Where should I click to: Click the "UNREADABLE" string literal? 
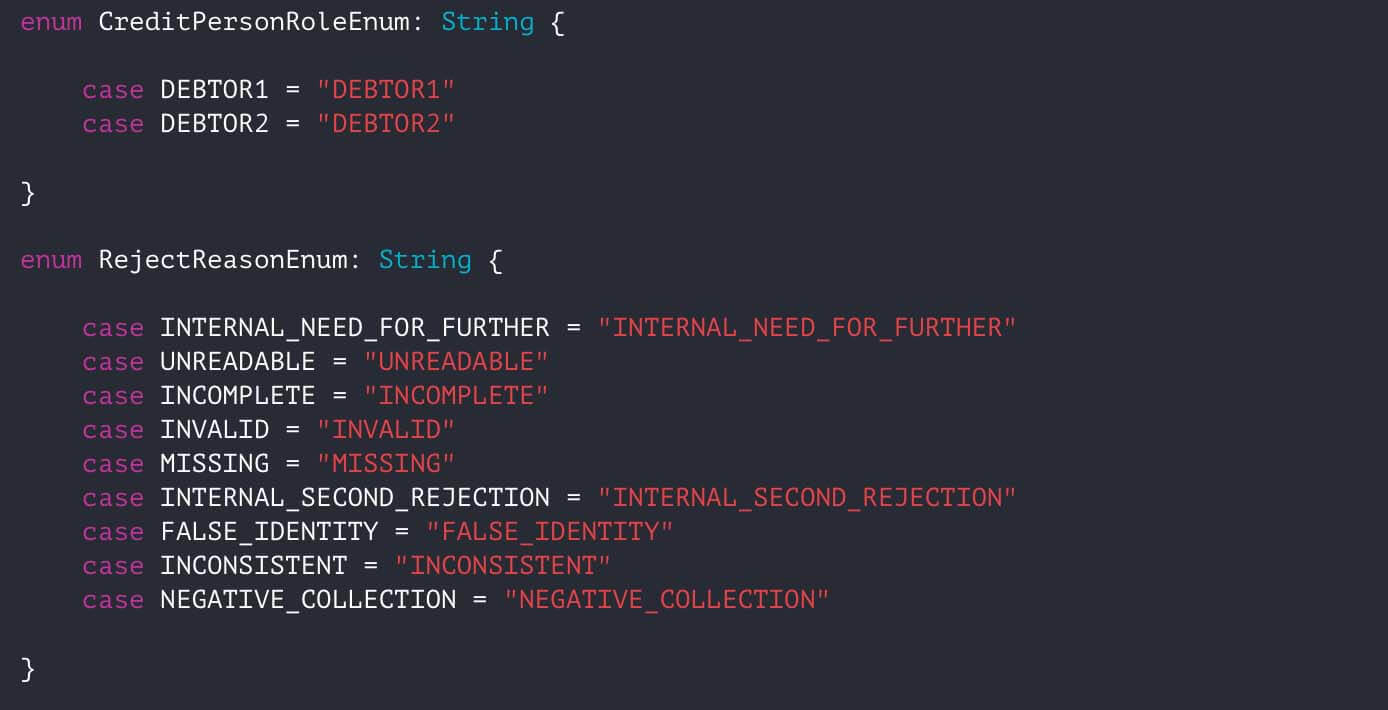(x=455, y=362)
